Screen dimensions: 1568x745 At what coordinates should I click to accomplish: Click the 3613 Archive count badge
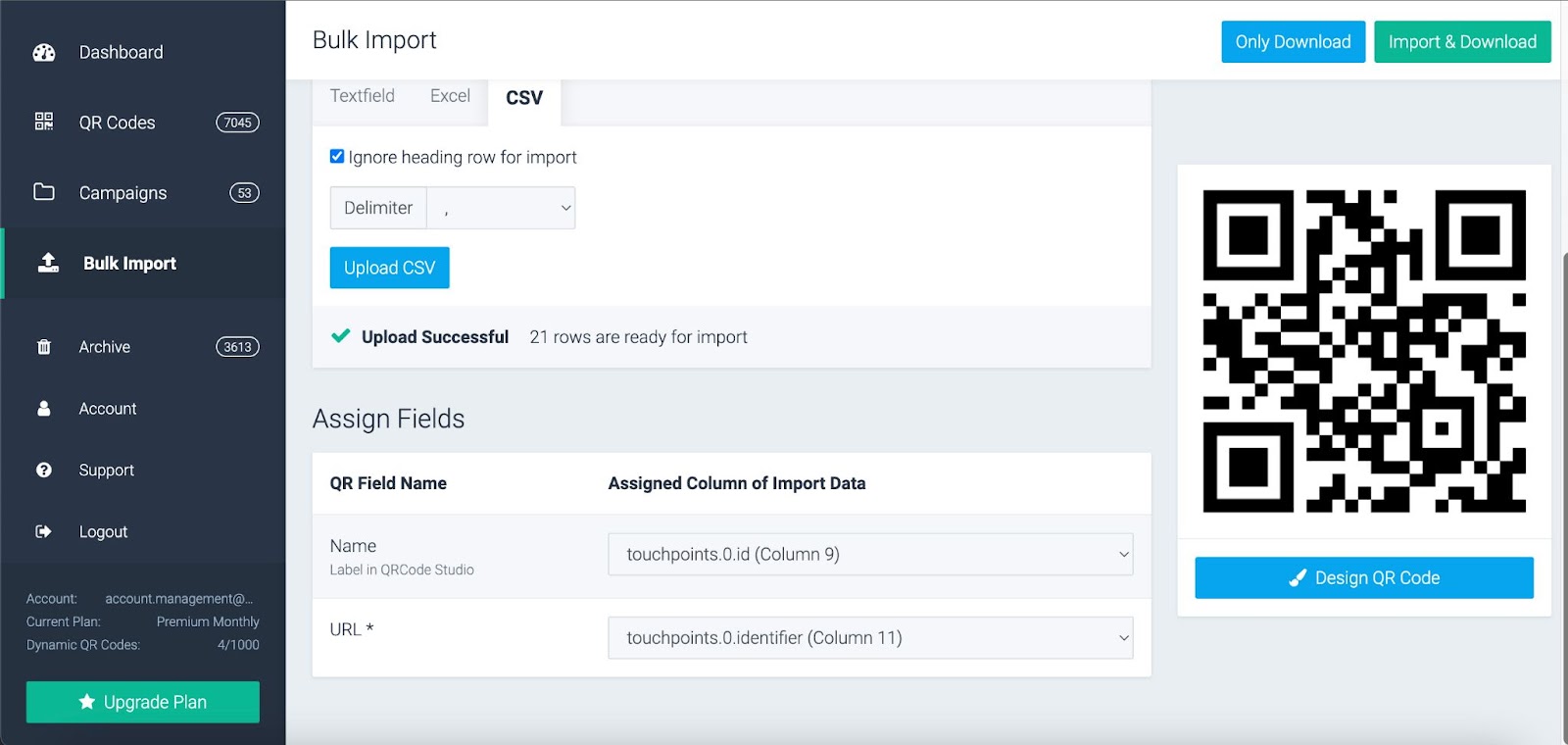(237, 347)
